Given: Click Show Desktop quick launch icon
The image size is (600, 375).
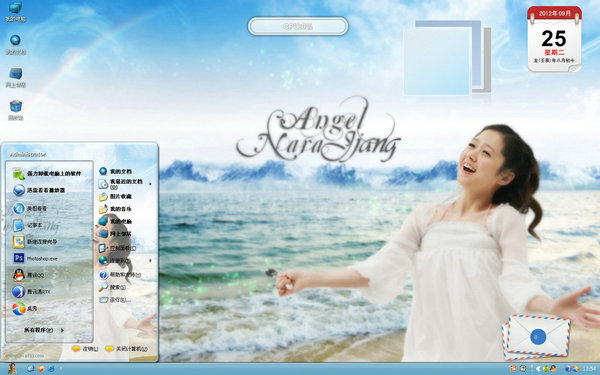Looking at the screenshot, I should (x=31, y=368).
